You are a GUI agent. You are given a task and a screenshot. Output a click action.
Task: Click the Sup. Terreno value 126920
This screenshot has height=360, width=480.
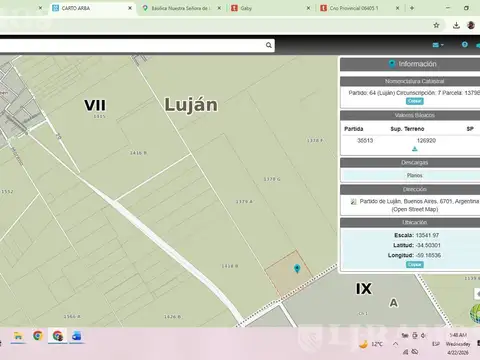[x=426, y=141]
